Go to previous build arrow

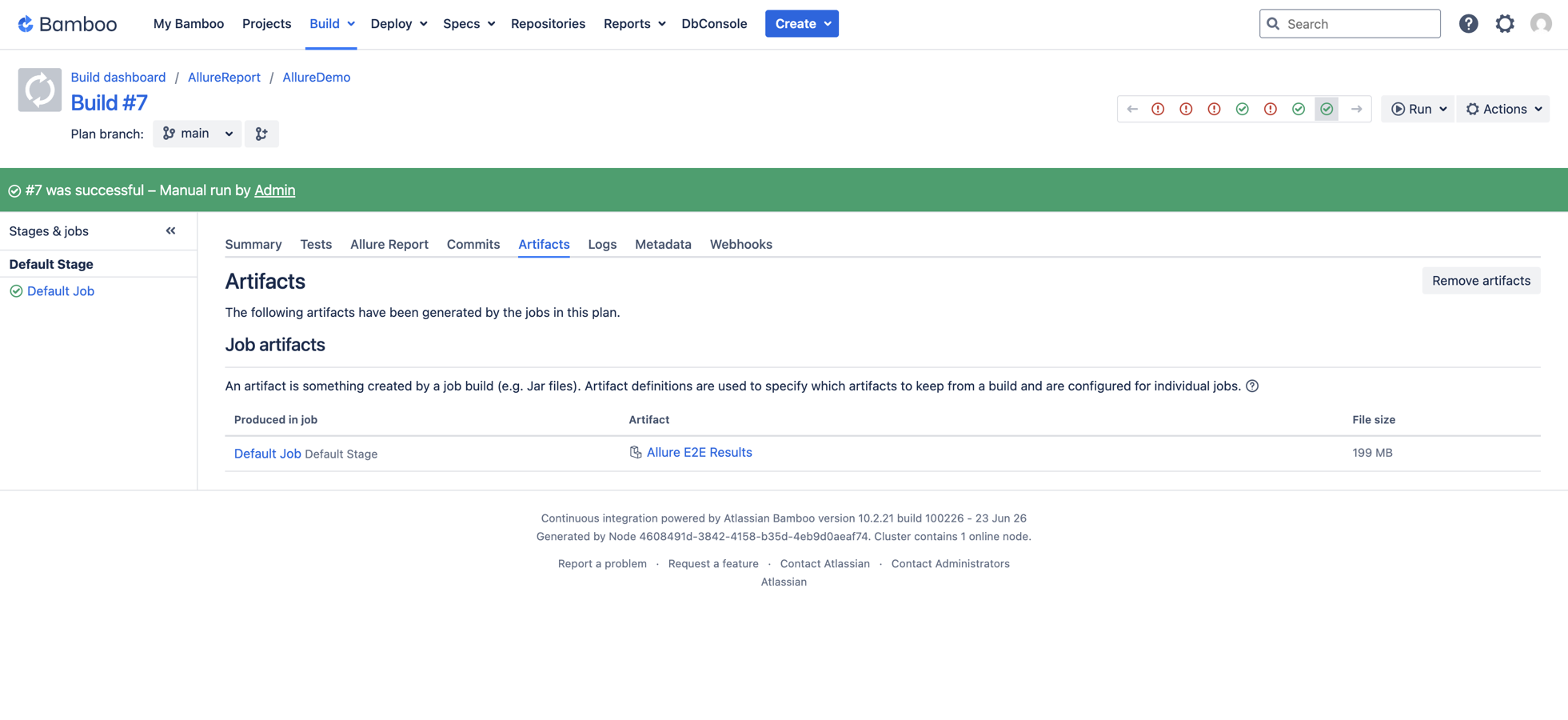tap(1132, 109)
